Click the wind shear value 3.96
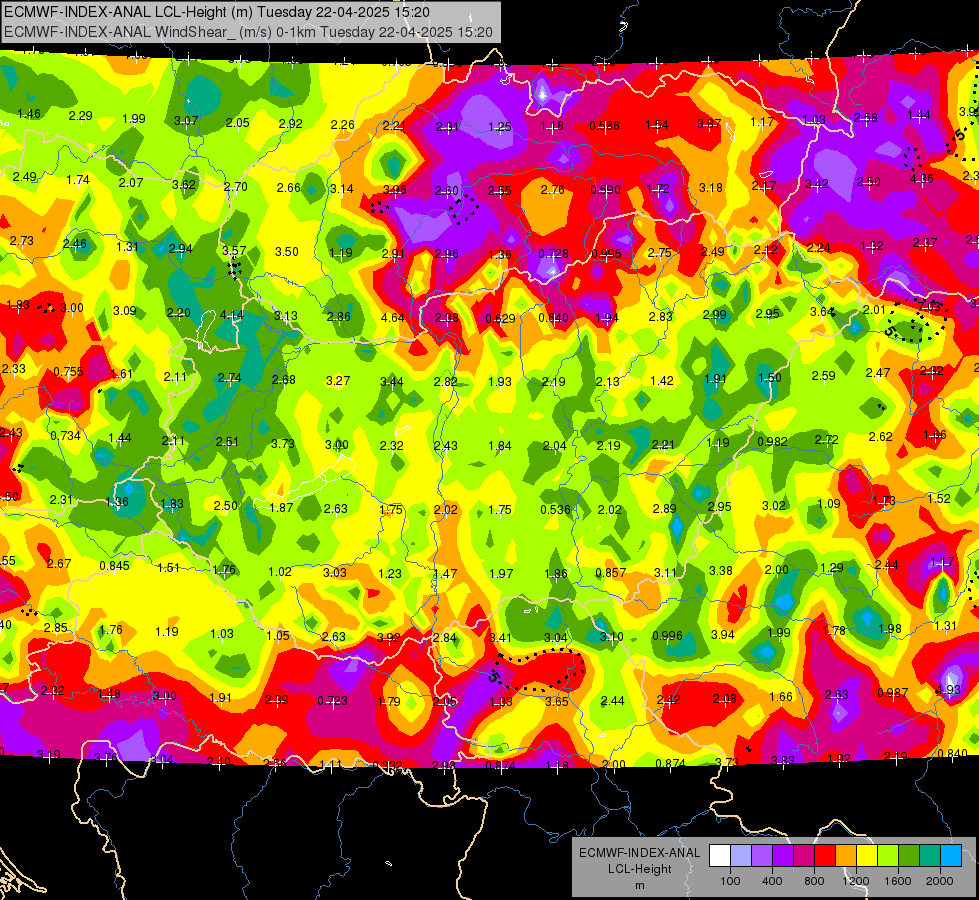Image resolution: width=979 pixels, height=900 pixels. [395, 189]
